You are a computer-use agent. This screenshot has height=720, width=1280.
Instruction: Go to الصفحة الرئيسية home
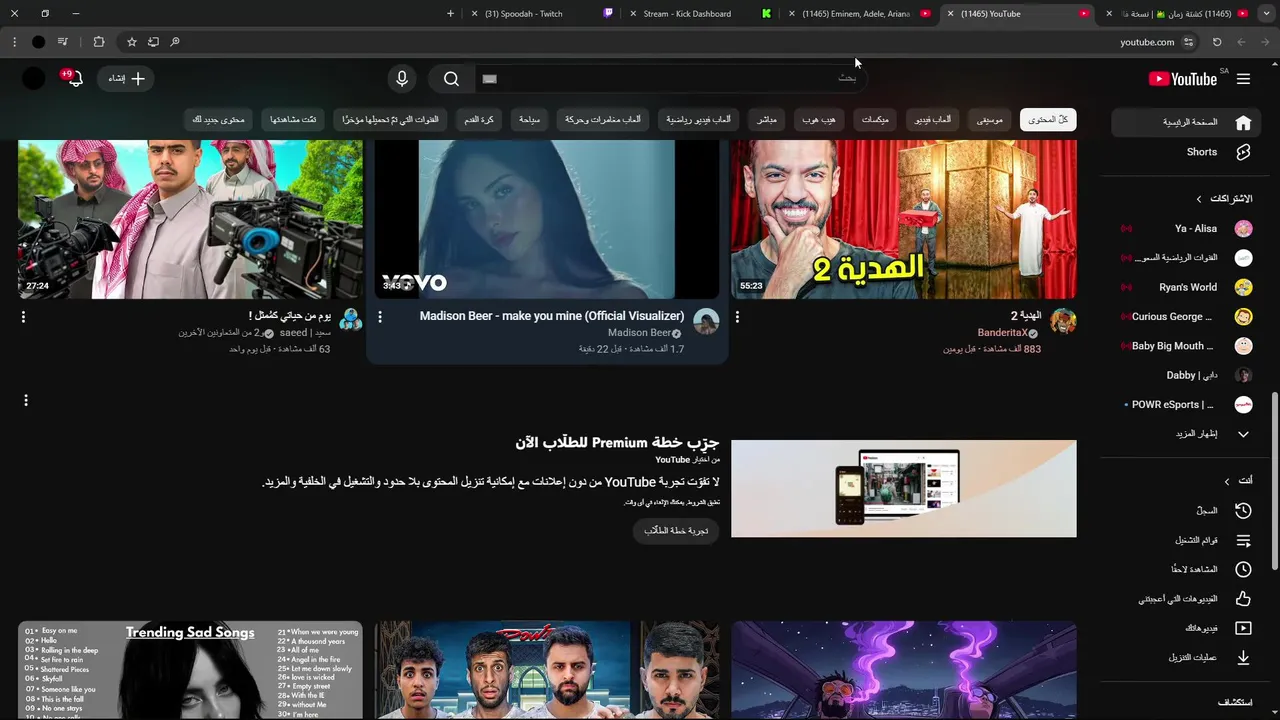[1186, 122]
